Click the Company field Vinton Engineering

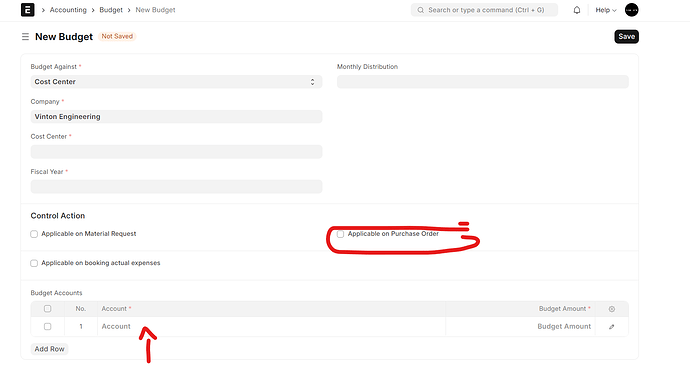tap(176, 117)
